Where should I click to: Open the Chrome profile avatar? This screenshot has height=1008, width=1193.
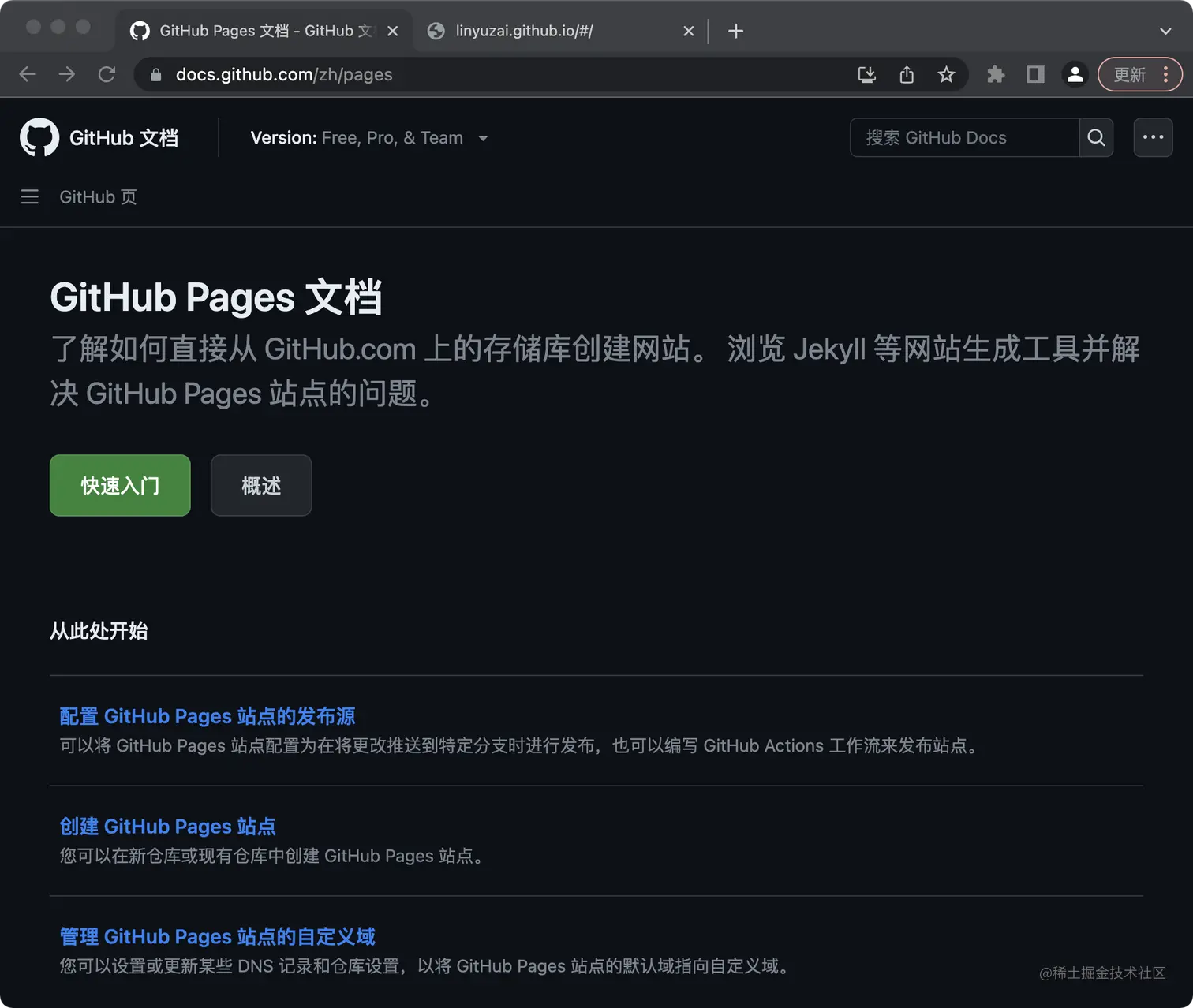pos(1075,75)
